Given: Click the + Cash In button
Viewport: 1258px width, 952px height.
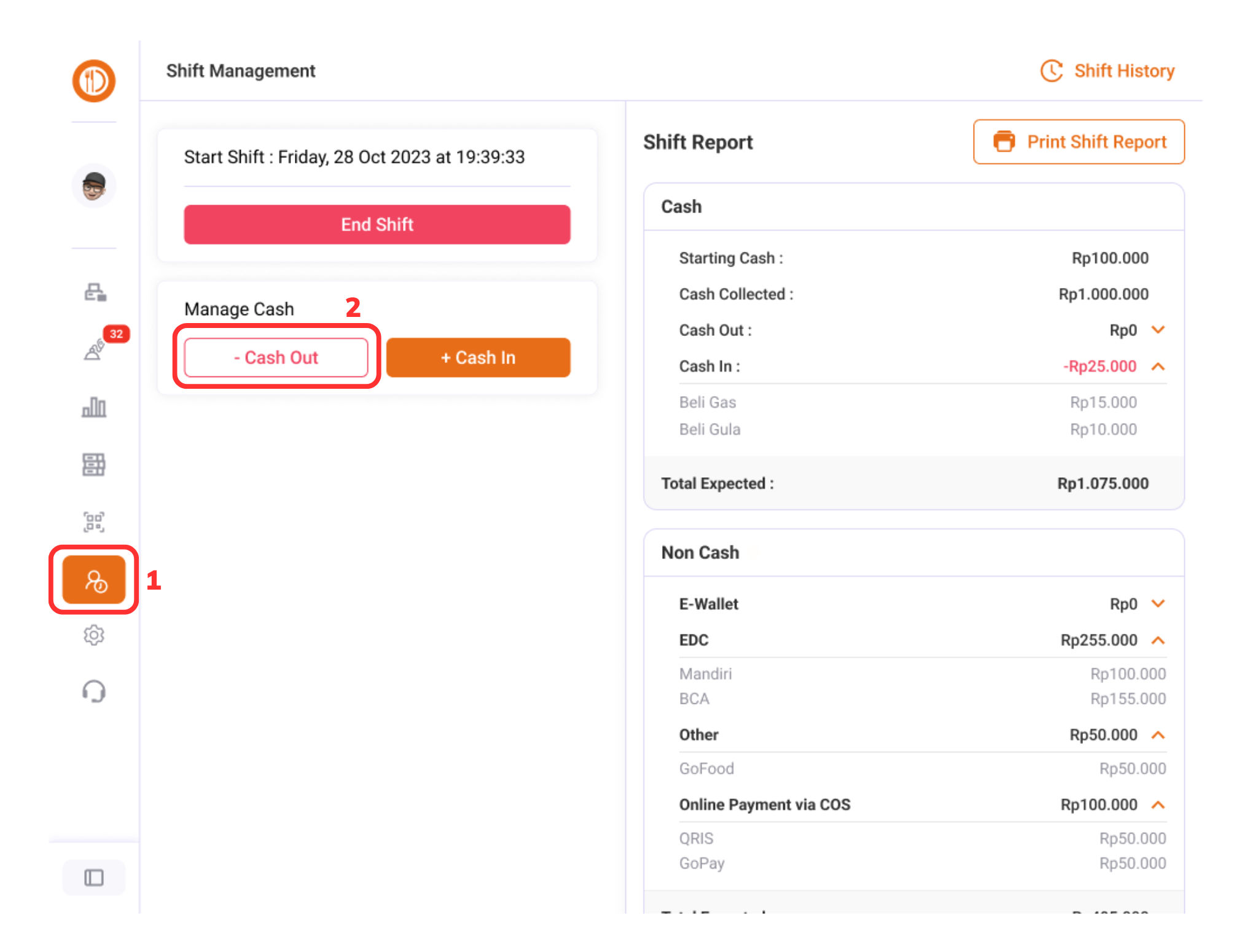Looking at the screenshot, I should 478,357.
